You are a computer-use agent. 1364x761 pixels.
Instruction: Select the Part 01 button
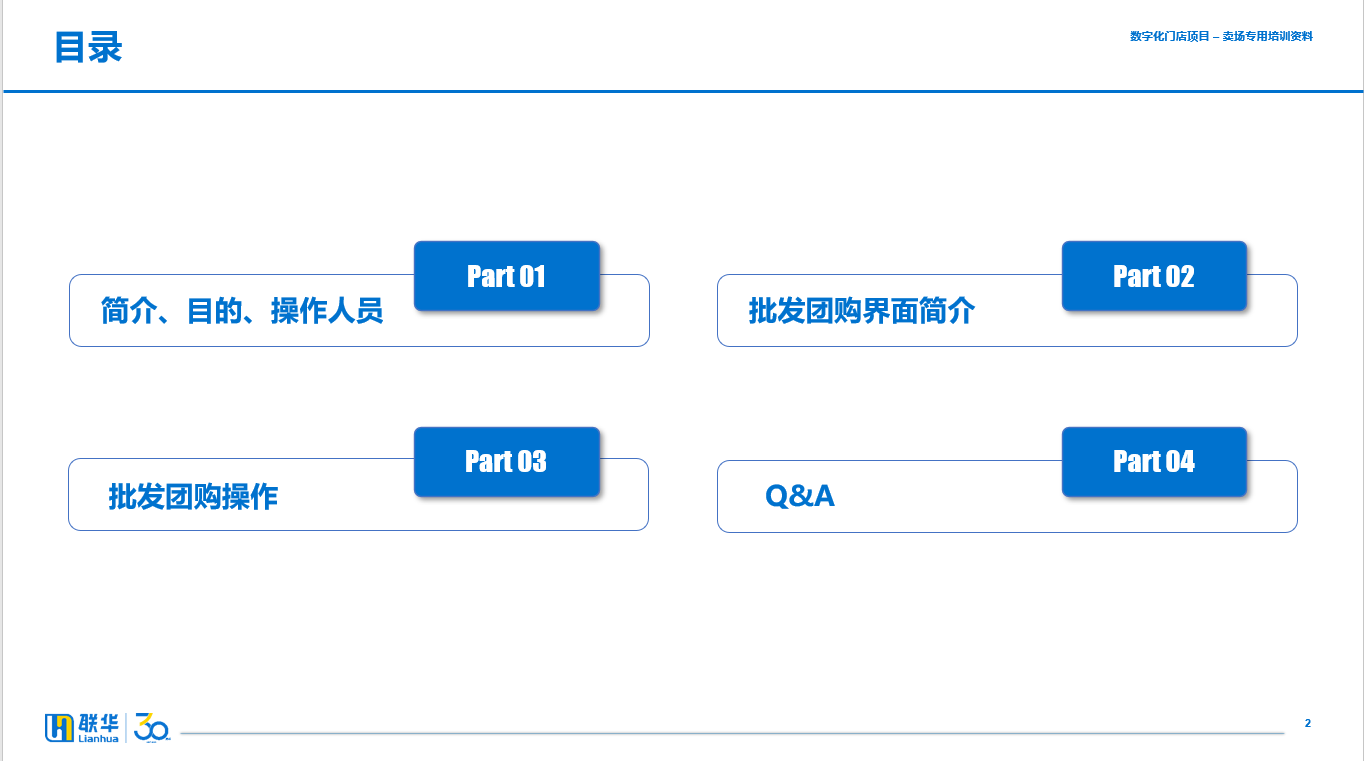pos(506,275)
